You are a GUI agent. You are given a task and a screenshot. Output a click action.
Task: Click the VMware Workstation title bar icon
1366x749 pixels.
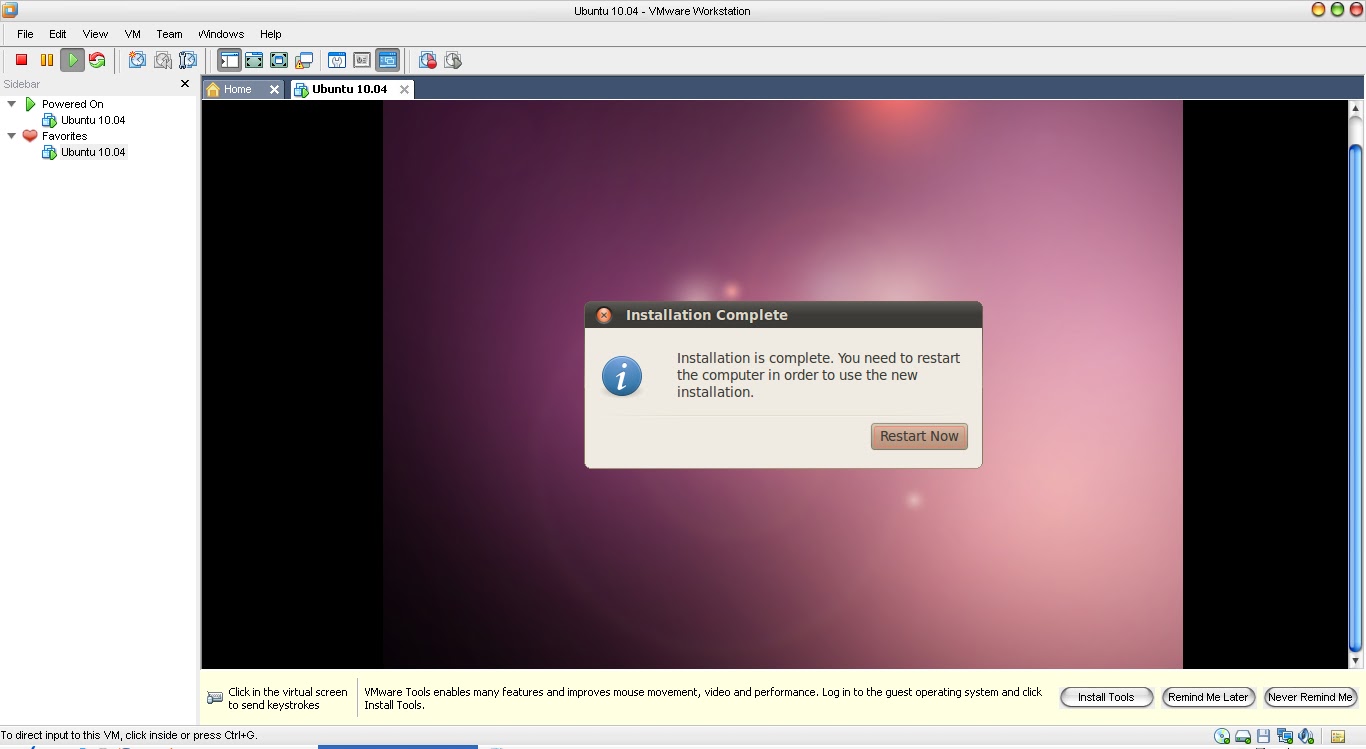(10, 10)
